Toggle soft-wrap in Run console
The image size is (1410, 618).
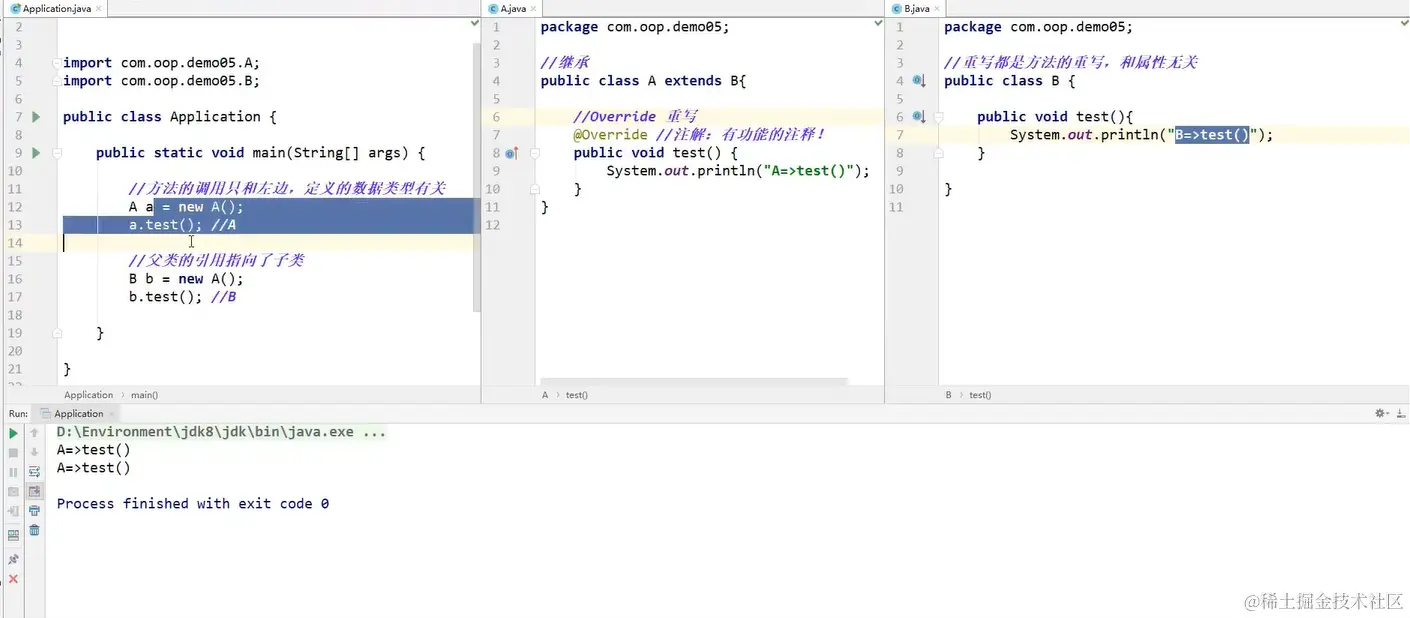[34, 471]
